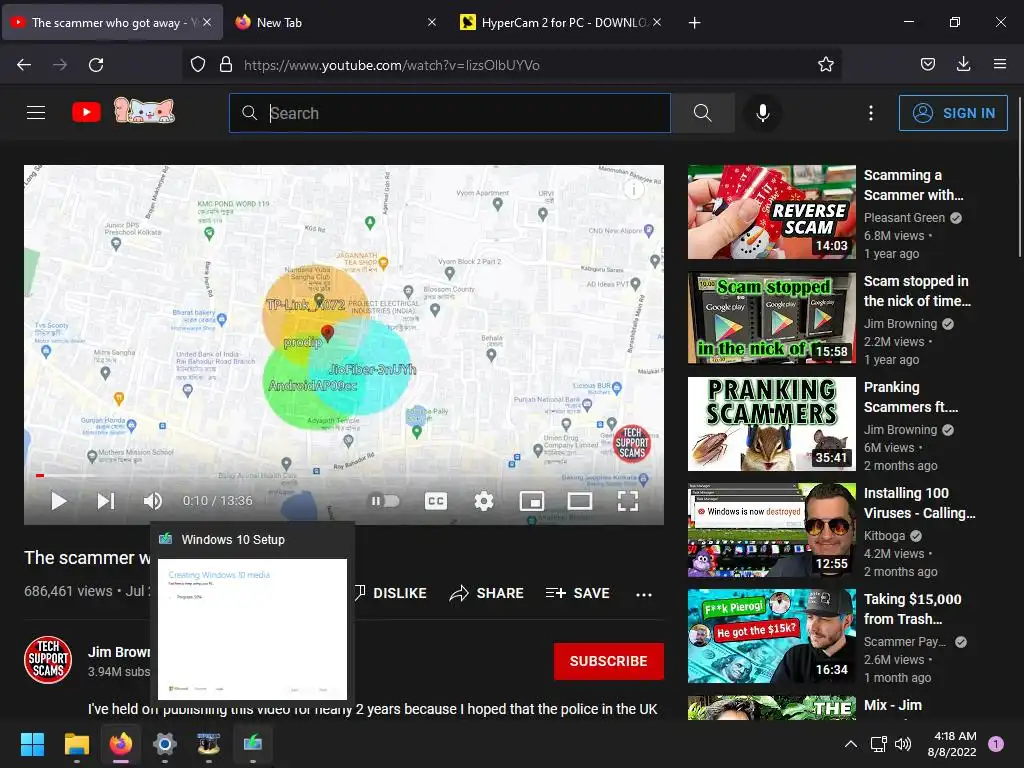This screenshot has width=1024, height=768.
Task: View site security via the padlock icon
Action: [226, 65]
